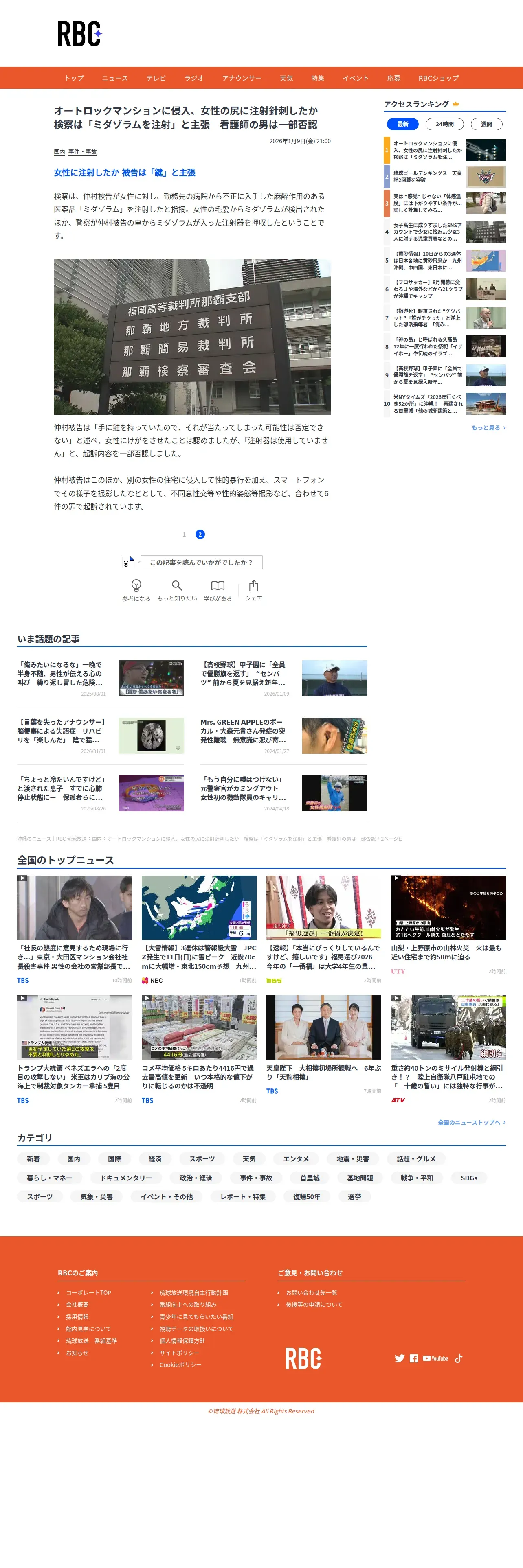
Task: Open the 山梨・上野原市 wildfire video thumbnail
Action: pos(448,908)
